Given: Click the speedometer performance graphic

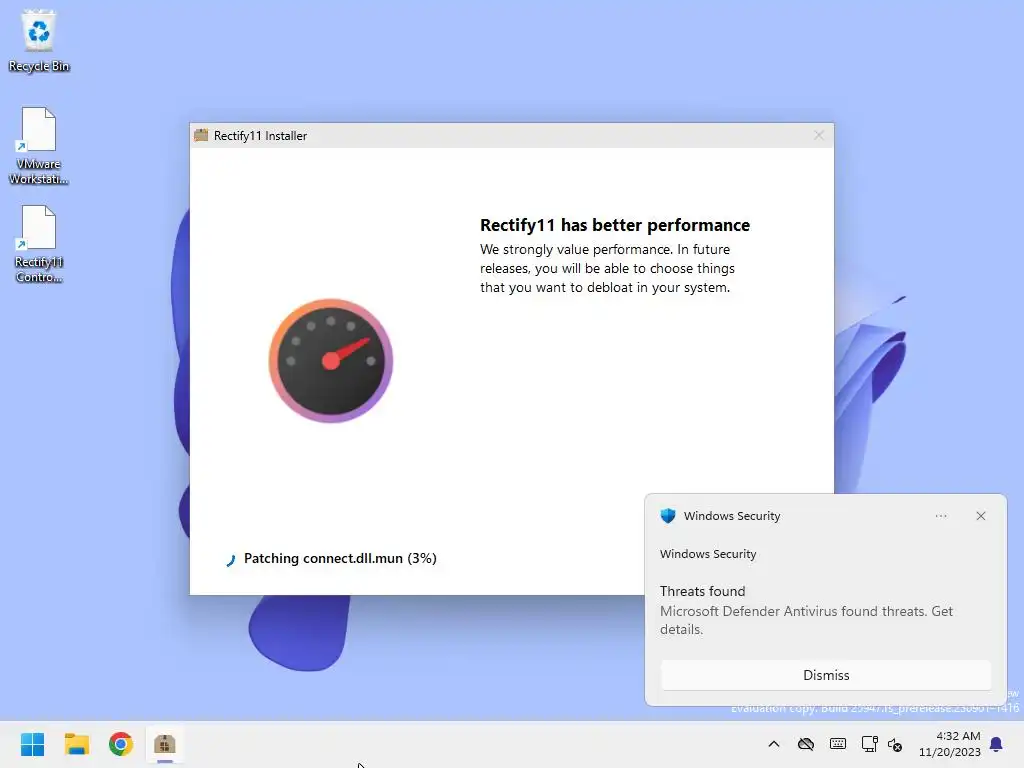Looking at the screenshot, I should point(331,360).
